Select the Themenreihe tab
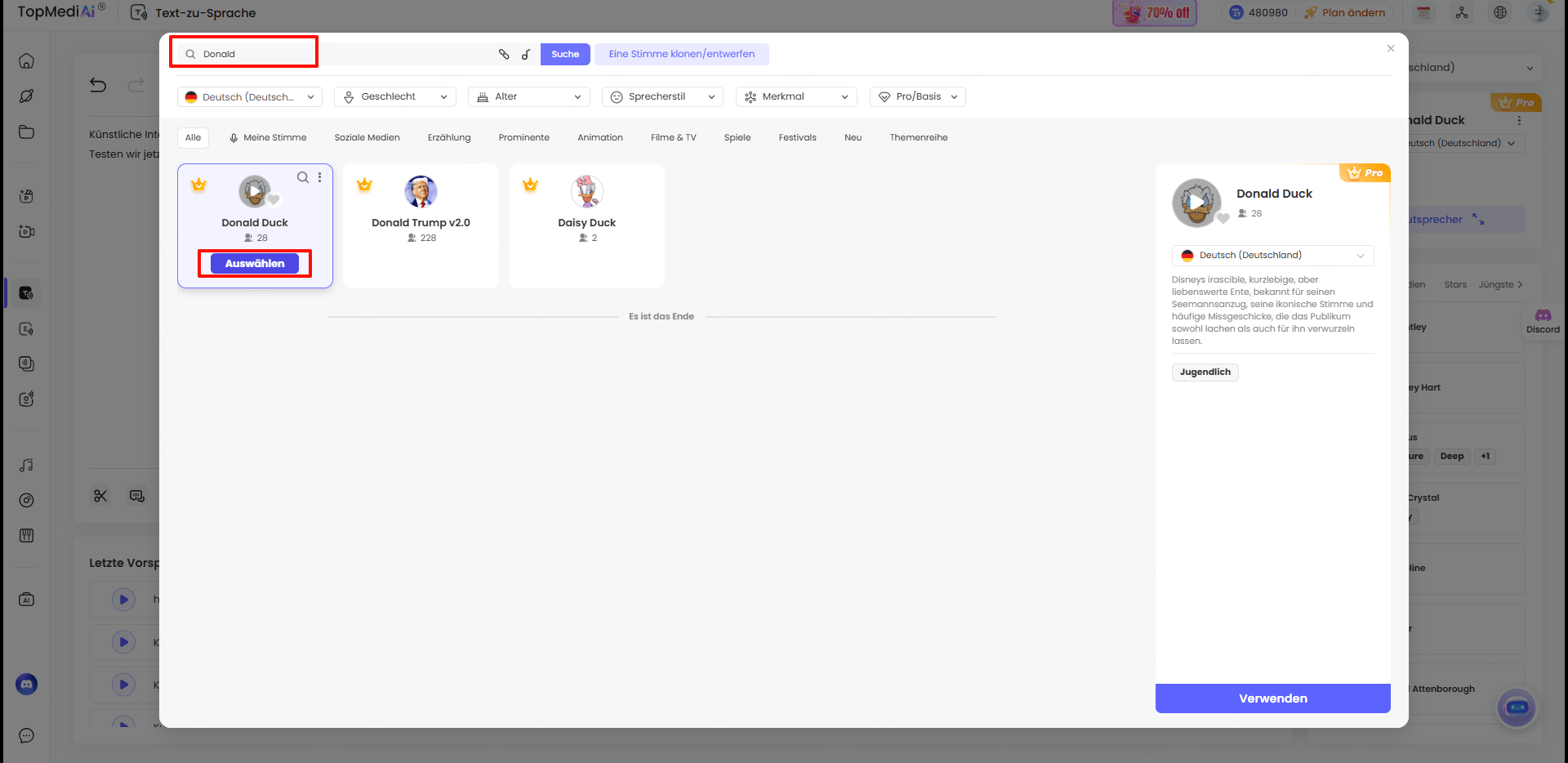Viewport: 1568px width, 763px height. (919, 137)
